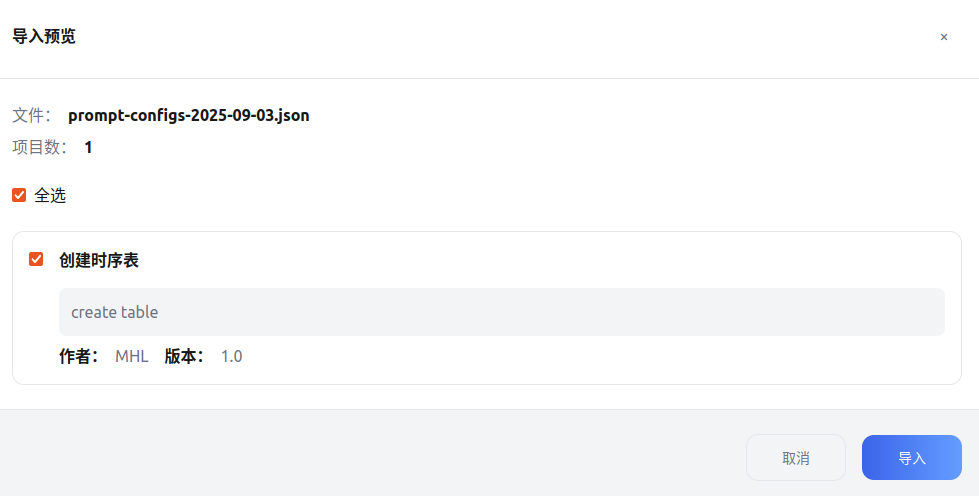Click the gray footer area left of 取消
Screen dimensions: 979x496
350,456
